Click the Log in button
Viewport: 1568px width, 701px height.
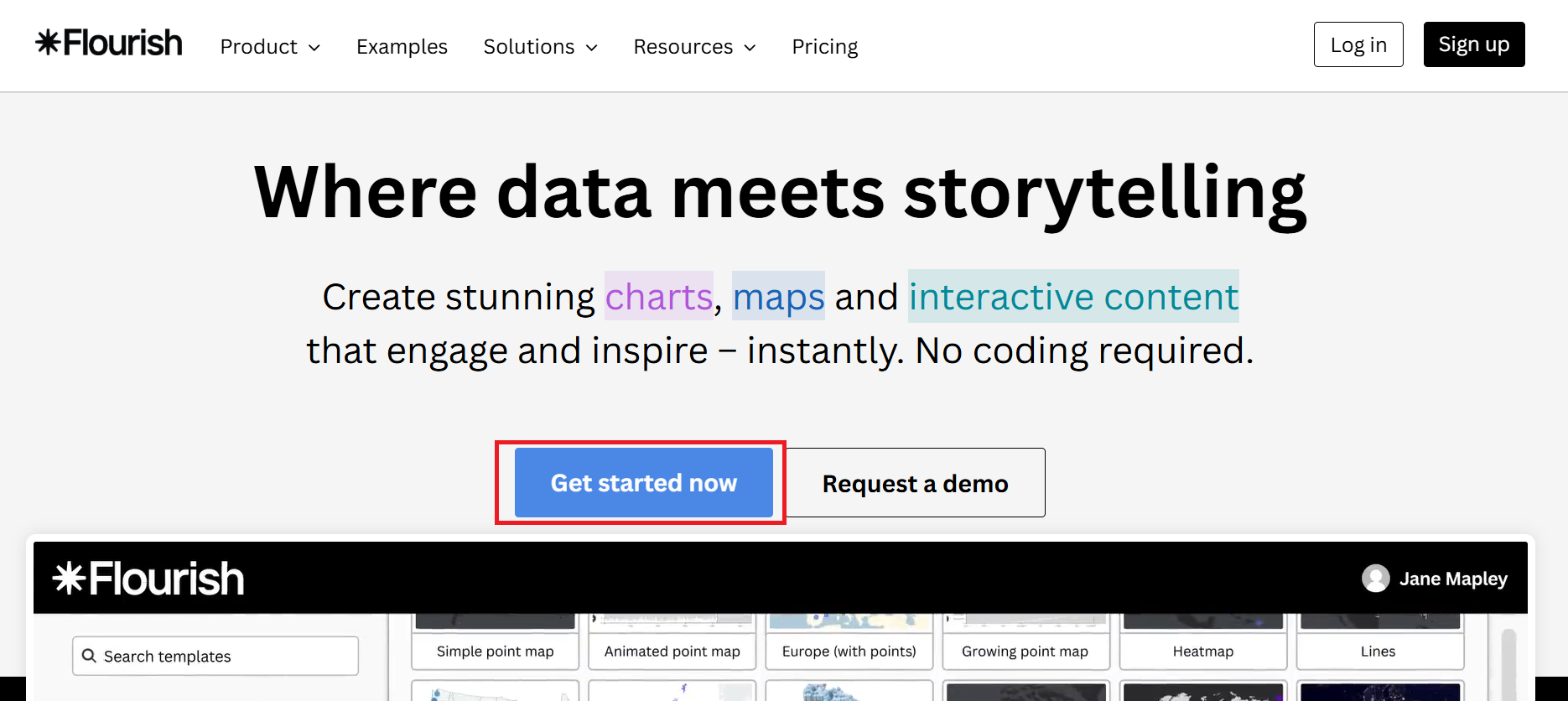tap(1358, 44)
